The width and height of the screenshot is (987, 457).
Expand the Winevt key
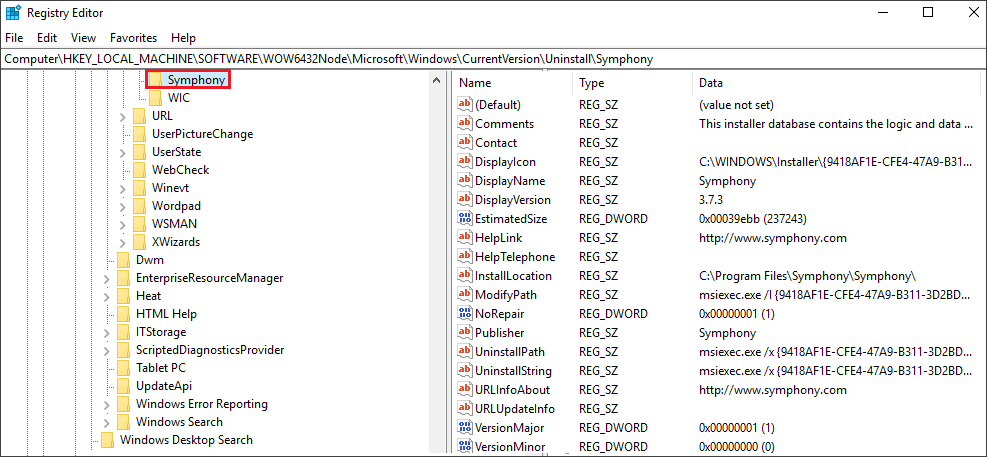[x=123, y=188]
